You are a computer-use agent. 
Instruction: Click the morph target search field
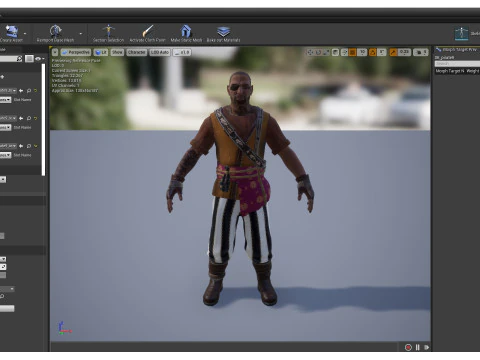click(457, 64)
